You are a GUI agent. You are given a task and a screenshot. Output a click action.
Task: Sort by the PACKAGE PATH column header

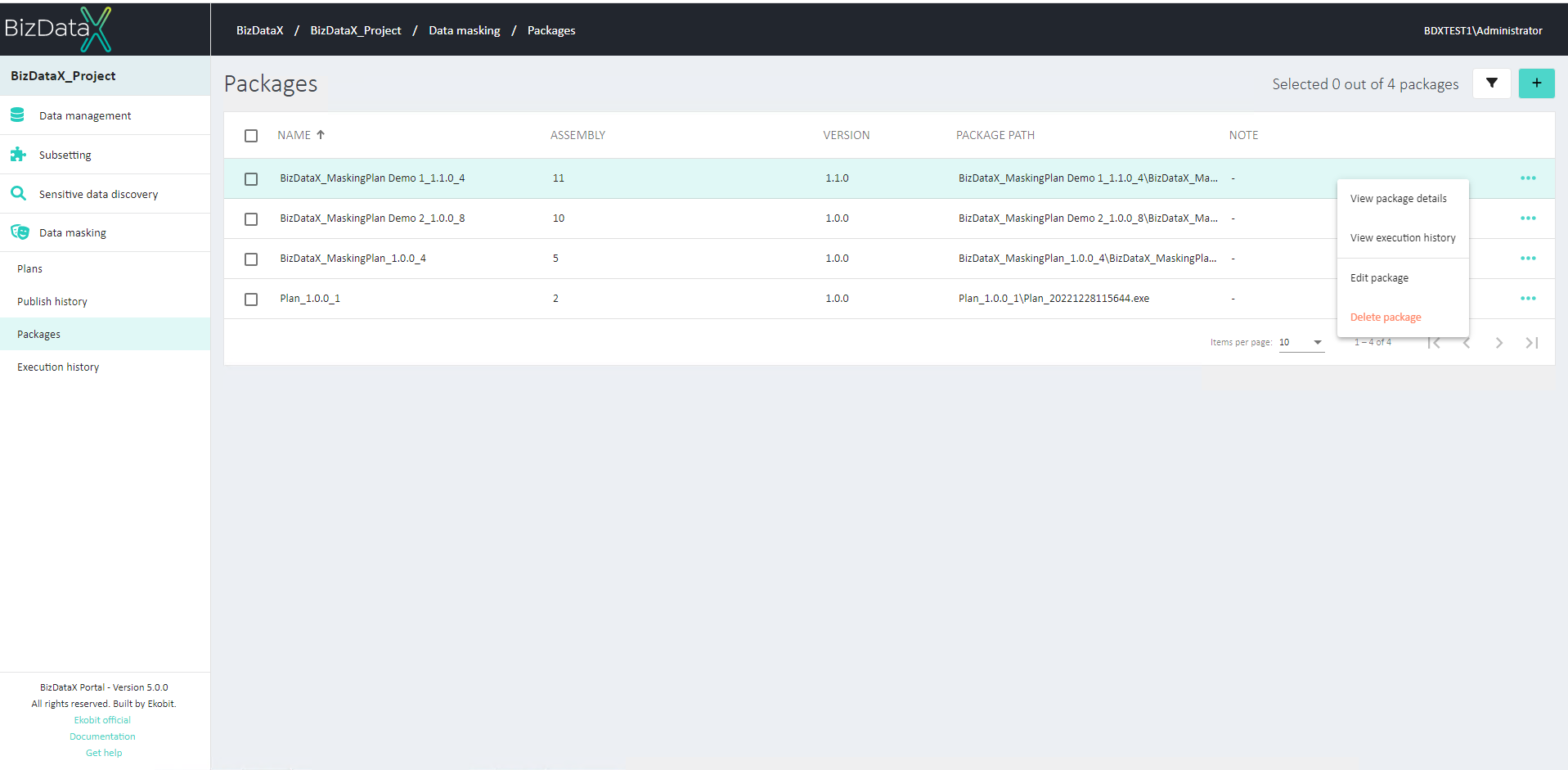coord(995,135)
